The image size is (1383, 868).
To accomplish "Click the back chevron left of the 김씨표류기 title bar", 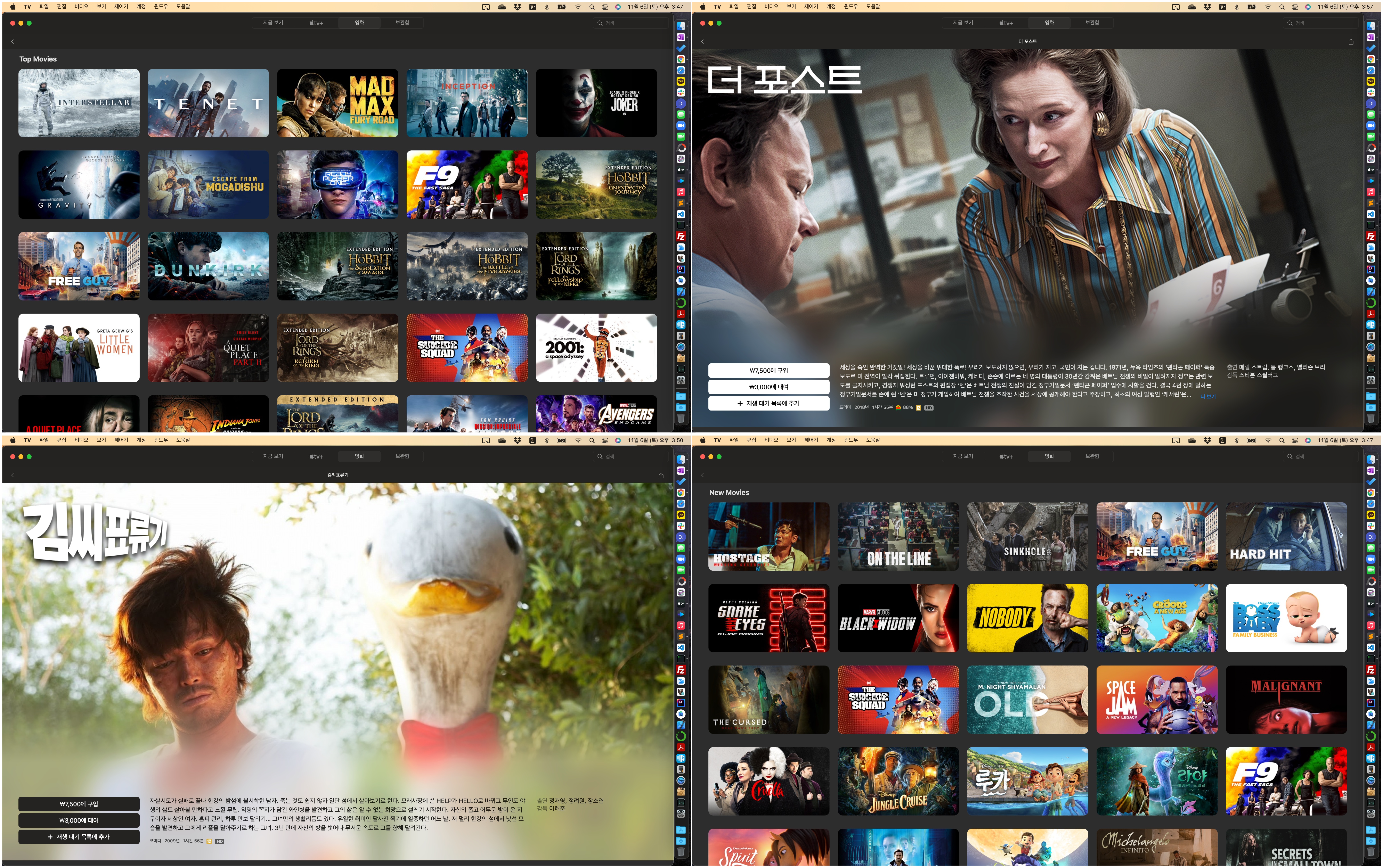I will [x=13, y=475].
